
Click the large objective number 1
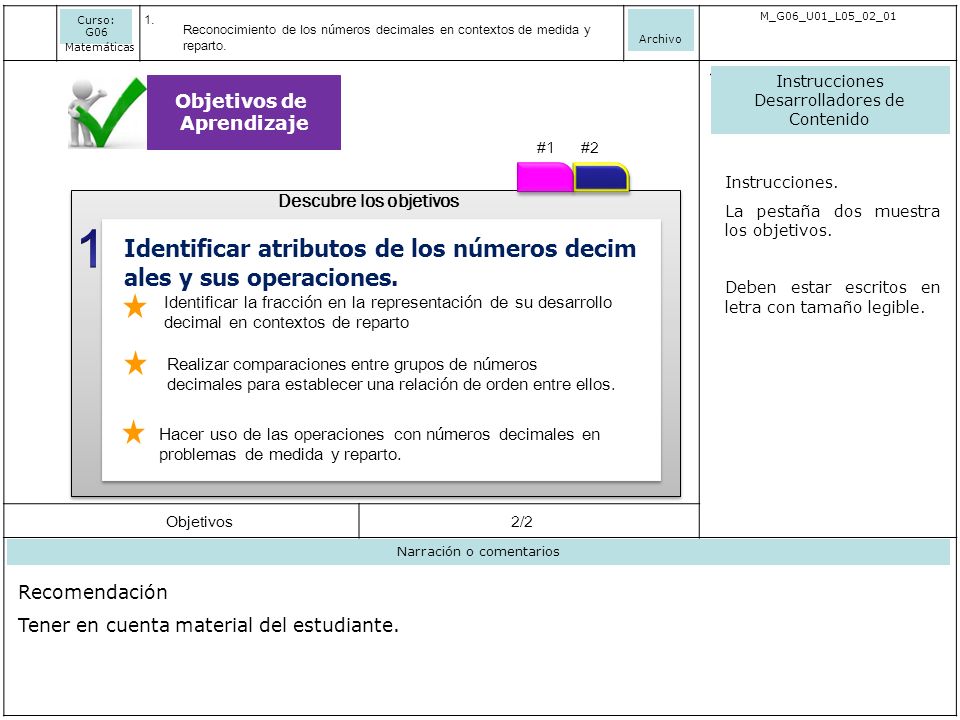point(89,249)
